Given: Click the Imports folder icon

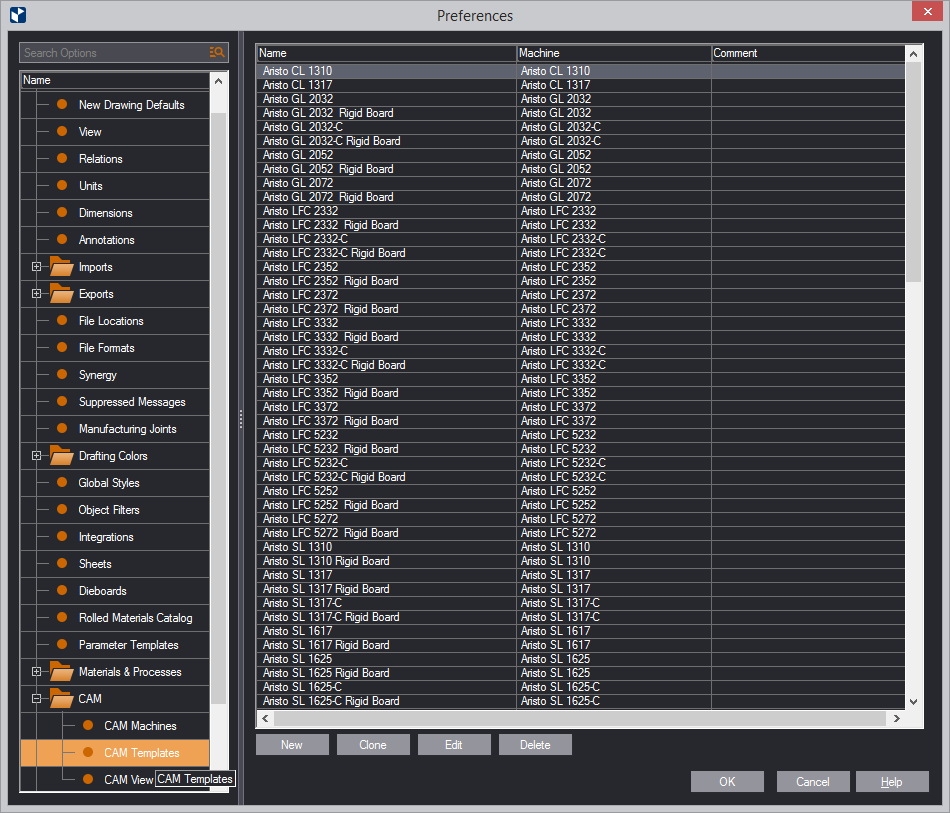Looking at the screenshot, I should pos(61,267).
